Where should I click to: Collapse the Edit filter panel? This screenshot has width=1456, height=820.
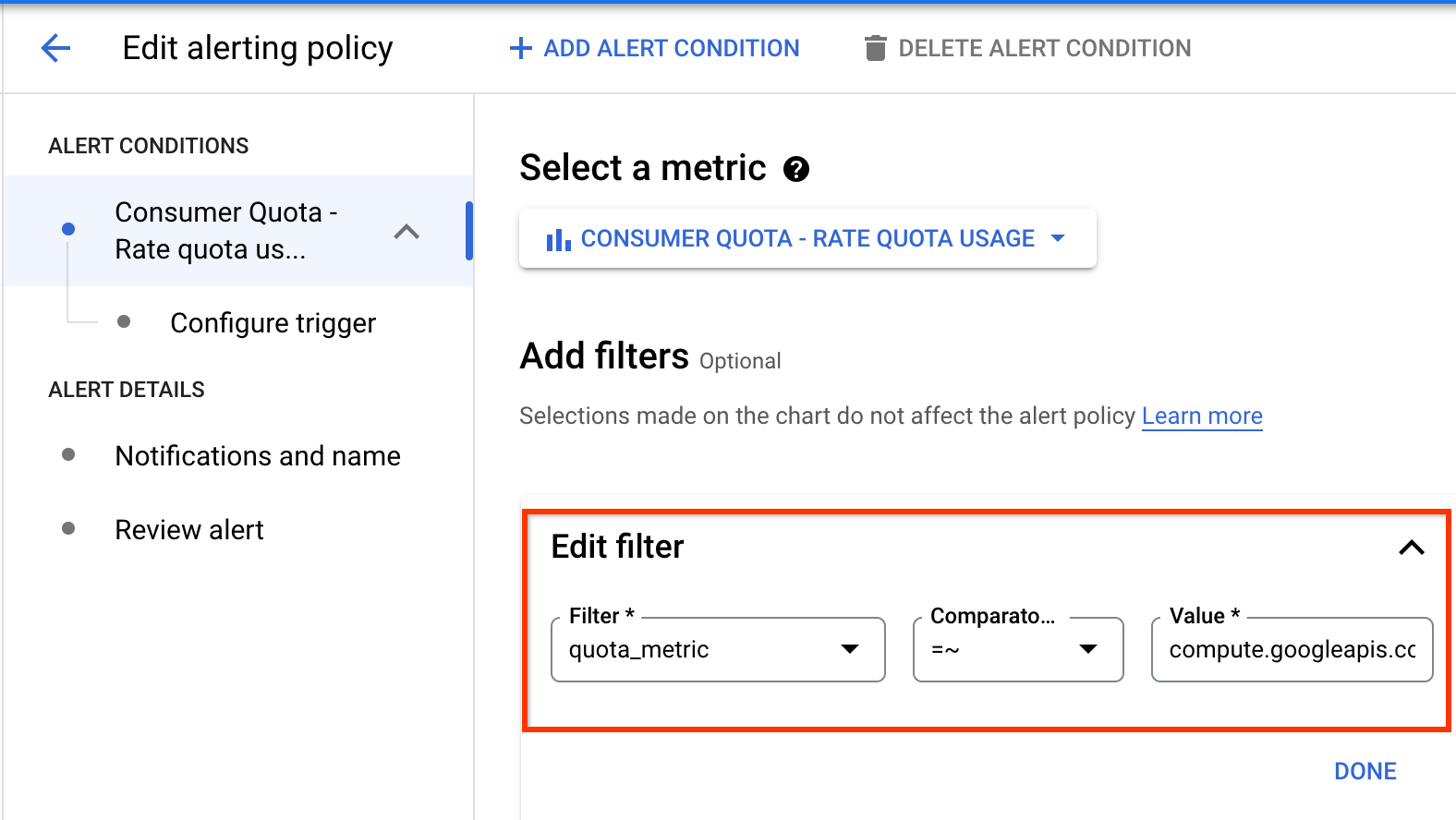(x=1411, y=548)
